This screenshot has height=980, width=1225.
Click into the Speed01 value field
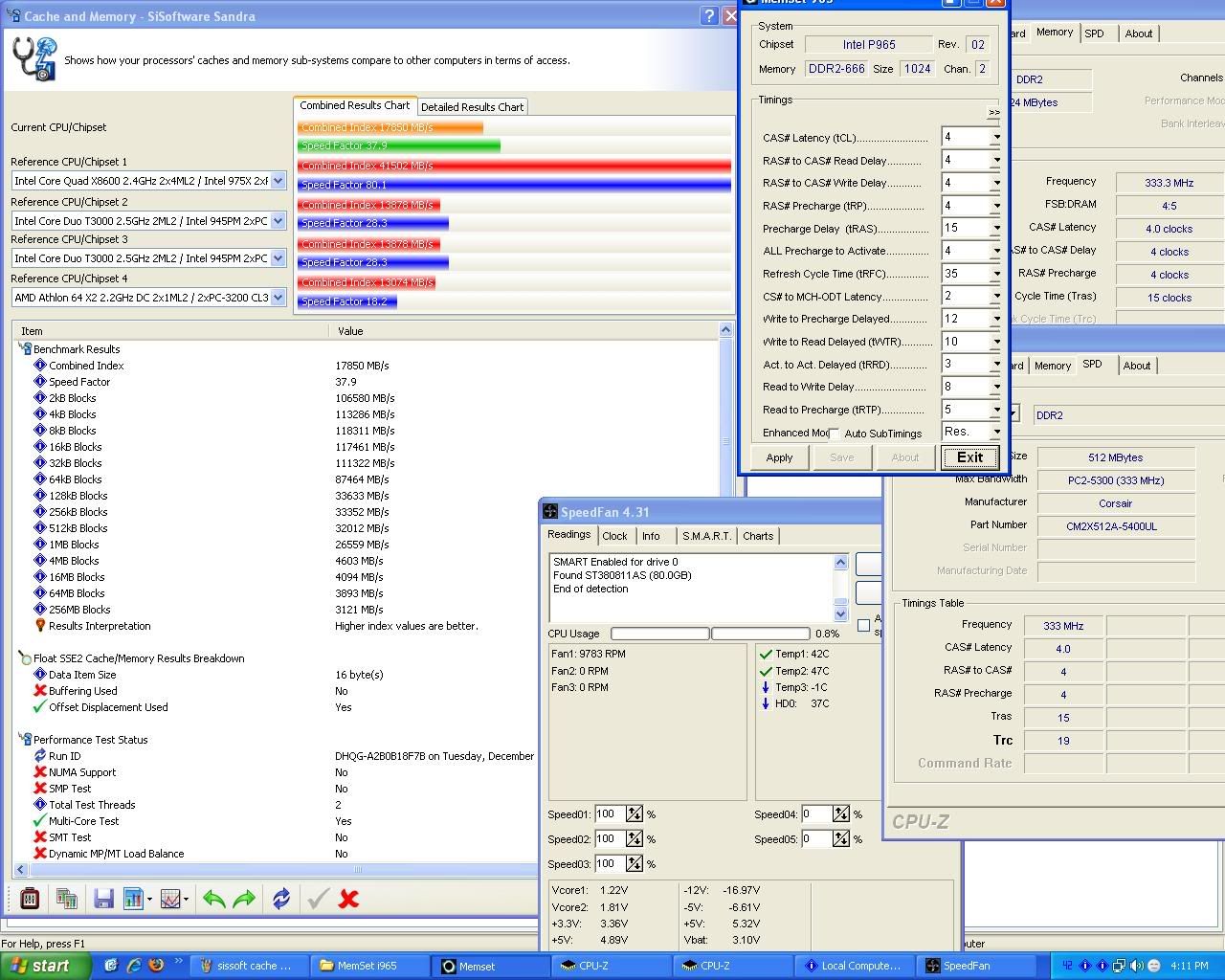610,814
